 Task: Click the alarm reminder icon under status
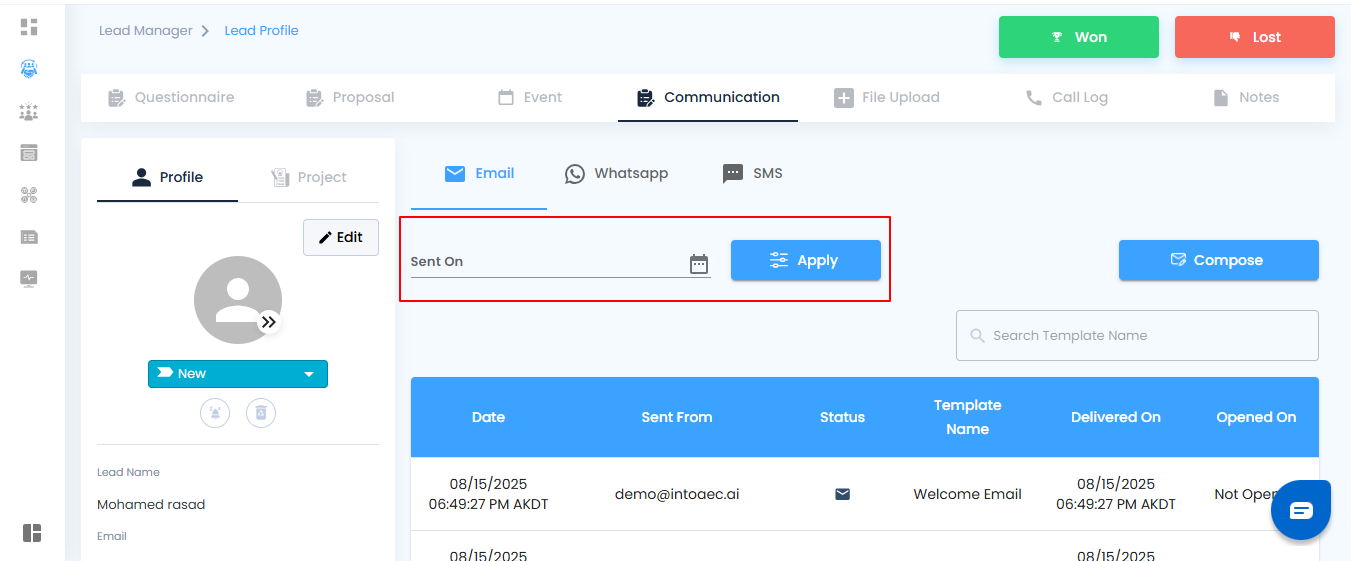(215, 412)
